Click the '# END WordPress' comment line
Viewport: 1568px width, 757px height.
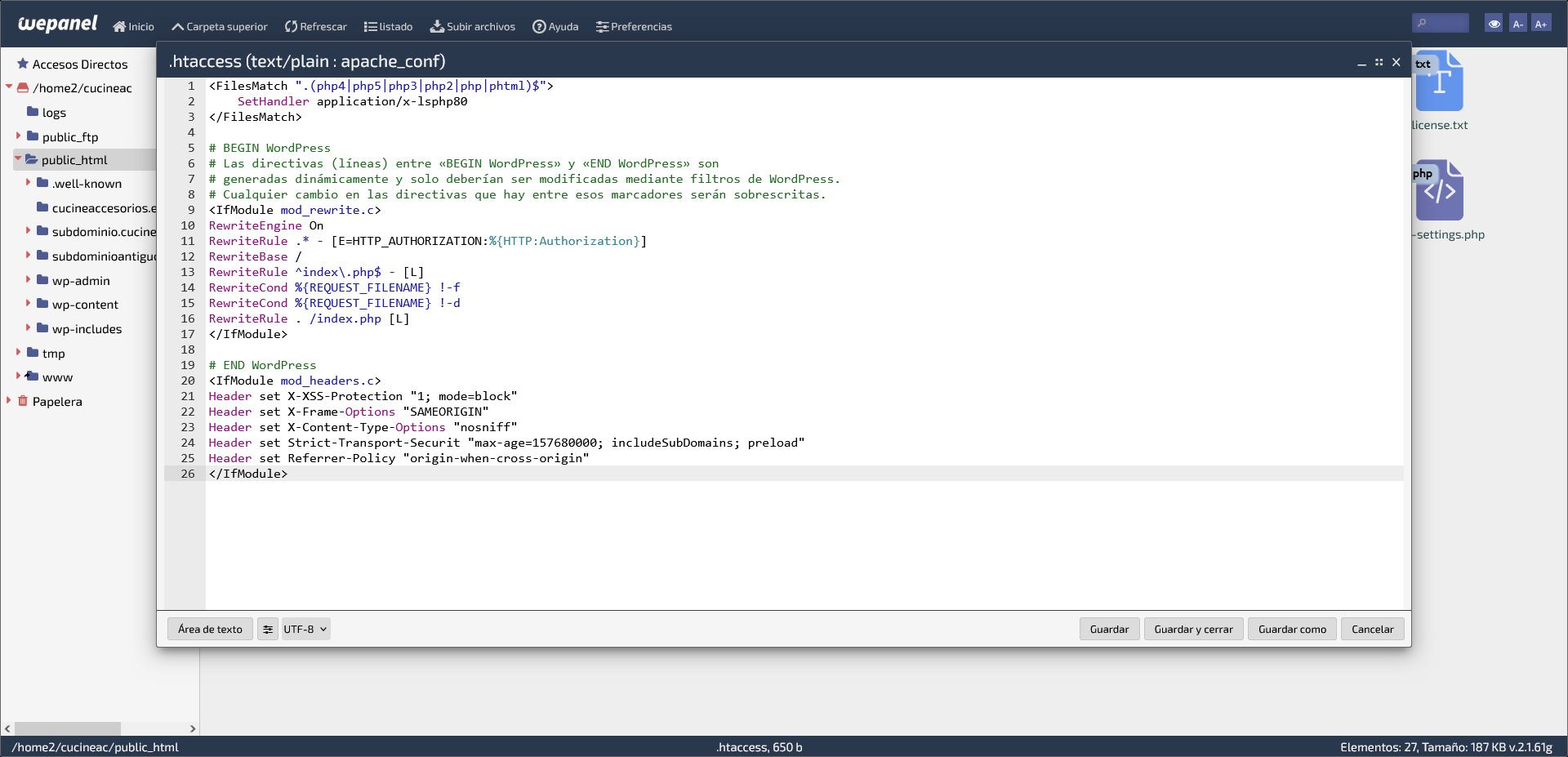click(262, 365)
